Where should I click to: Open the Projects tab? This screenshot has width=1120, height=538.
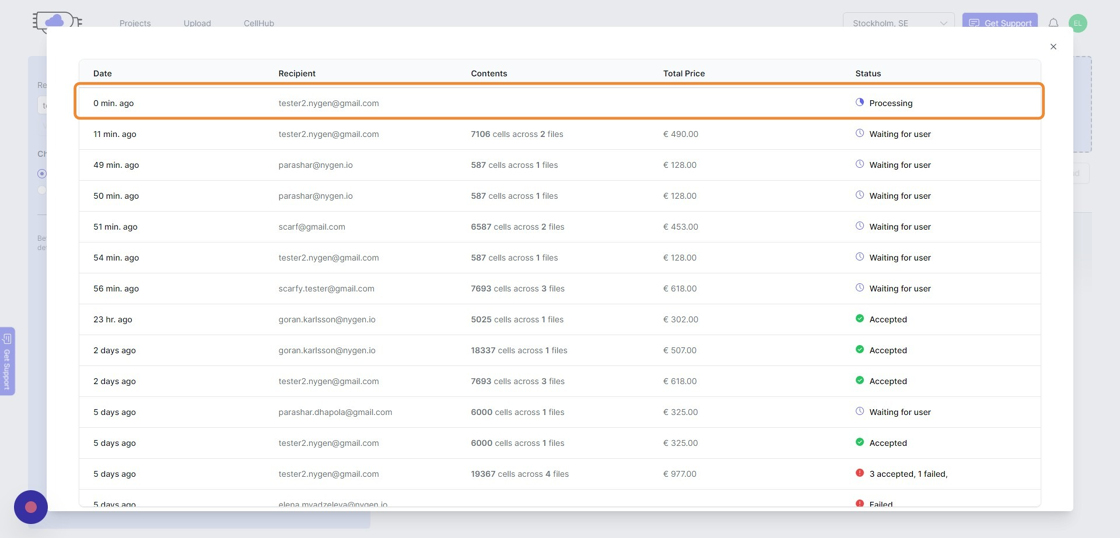(x=135, y=23)
